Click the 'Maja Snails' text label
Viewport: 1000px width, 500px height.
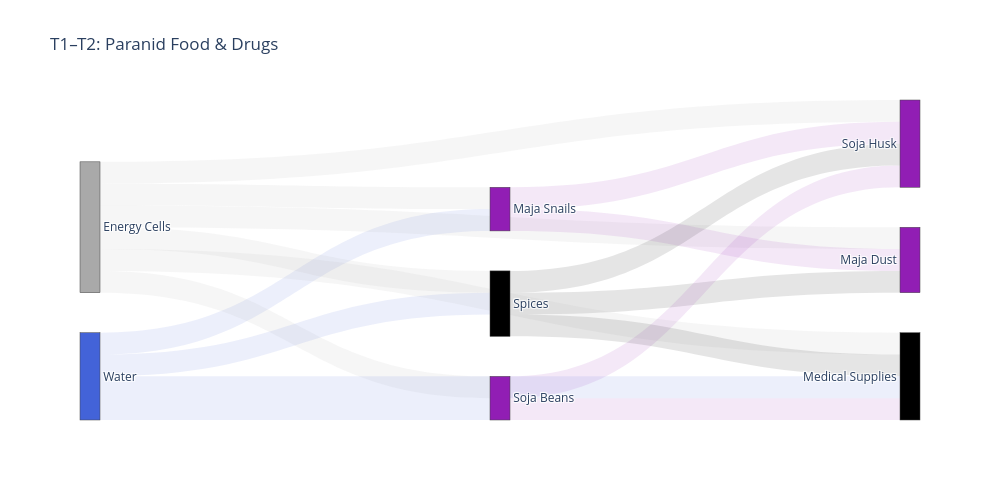544,209
